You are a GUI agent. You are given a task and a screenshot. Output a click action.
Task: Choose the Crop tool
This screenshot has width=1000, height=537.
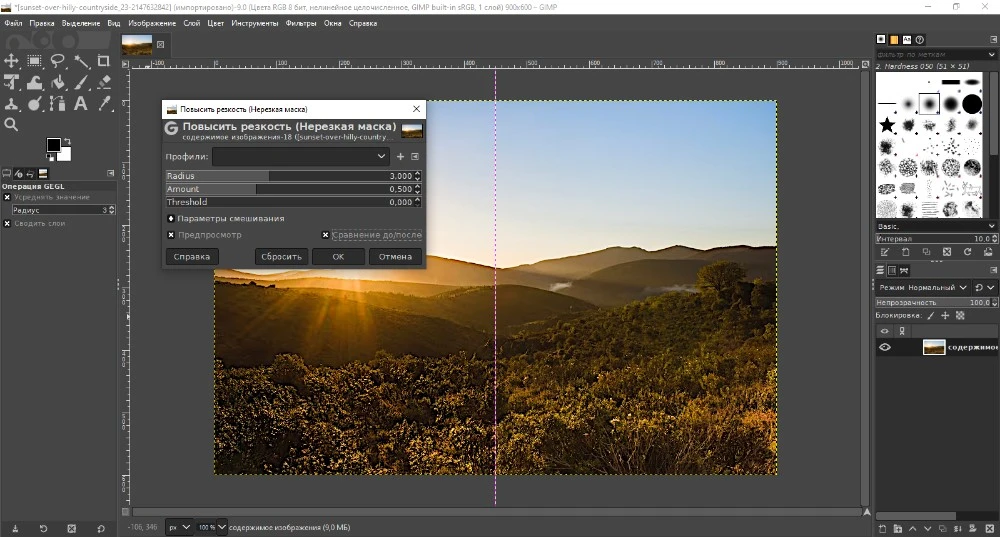click(104, 61)
